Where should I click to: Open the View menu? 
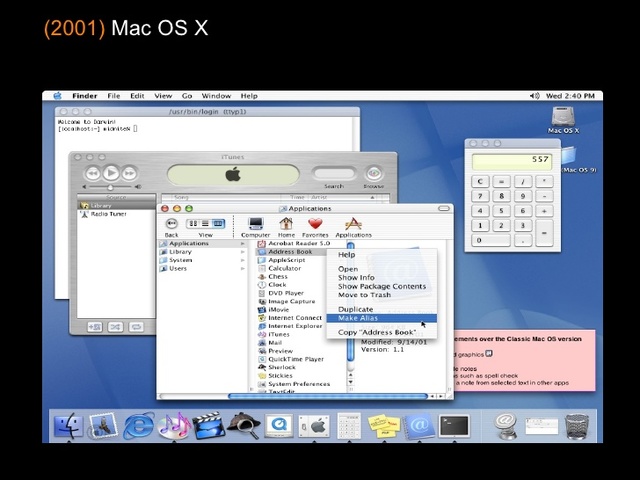pyautogui.click(x=163, y=96)
